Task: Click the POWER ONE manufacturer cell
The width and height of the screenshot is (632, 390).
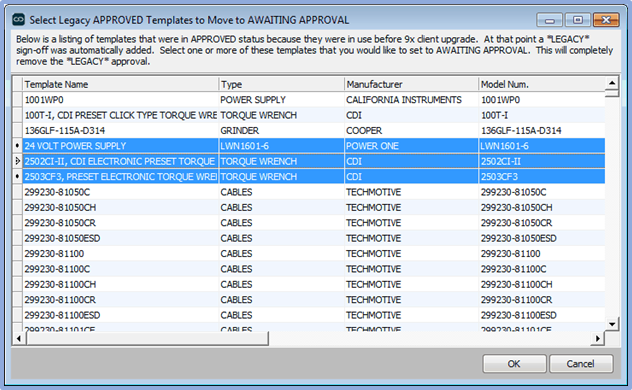Action: coord(411,146)
